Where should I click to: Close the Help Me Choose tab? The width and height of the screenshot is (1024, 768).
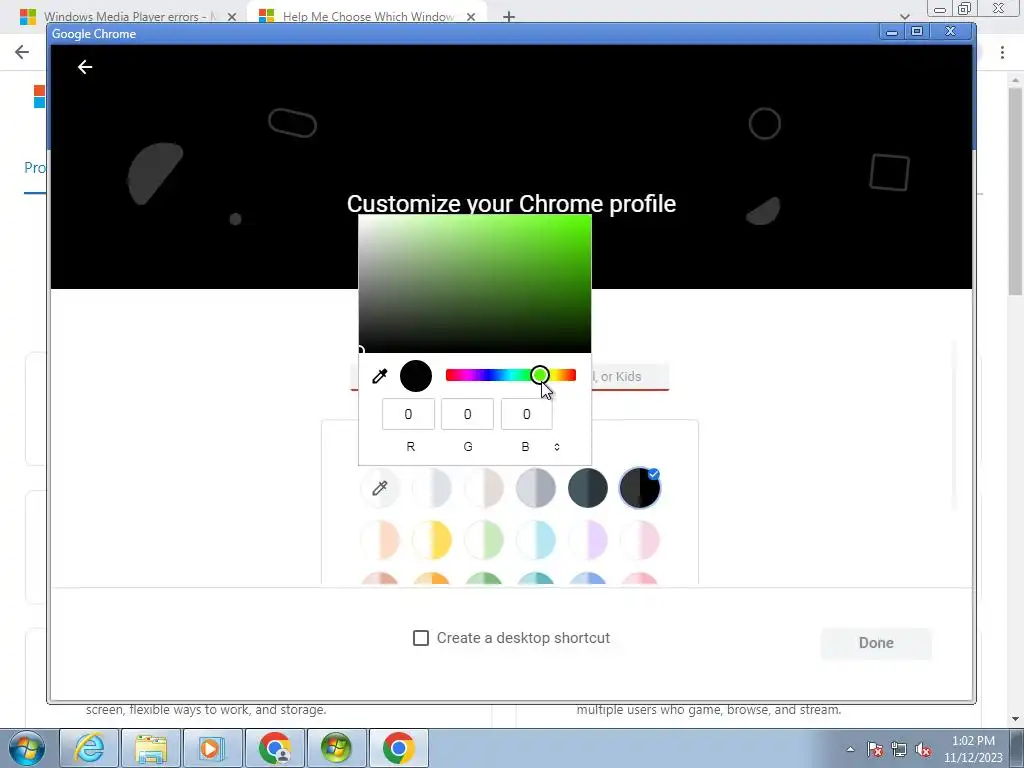click(471, 17)
